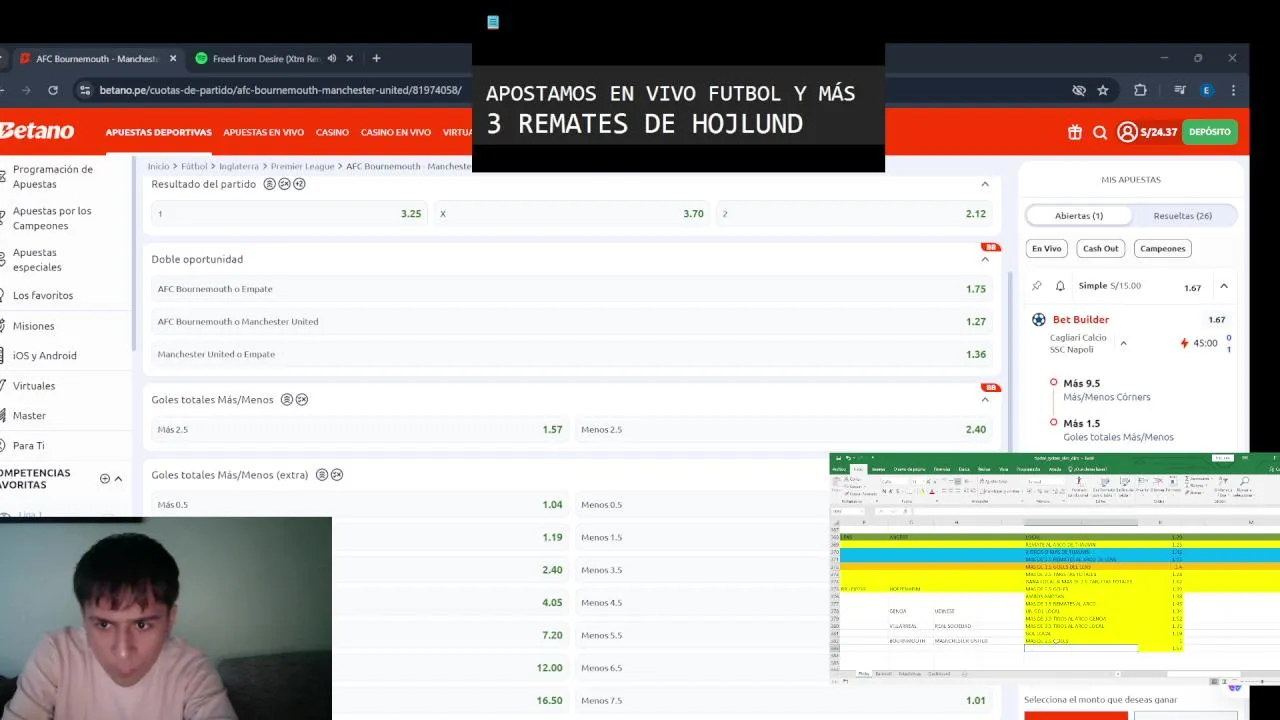Collapse the Resultado del partido market
This screenshot has width=1280, height=720.
pos(985,184)
